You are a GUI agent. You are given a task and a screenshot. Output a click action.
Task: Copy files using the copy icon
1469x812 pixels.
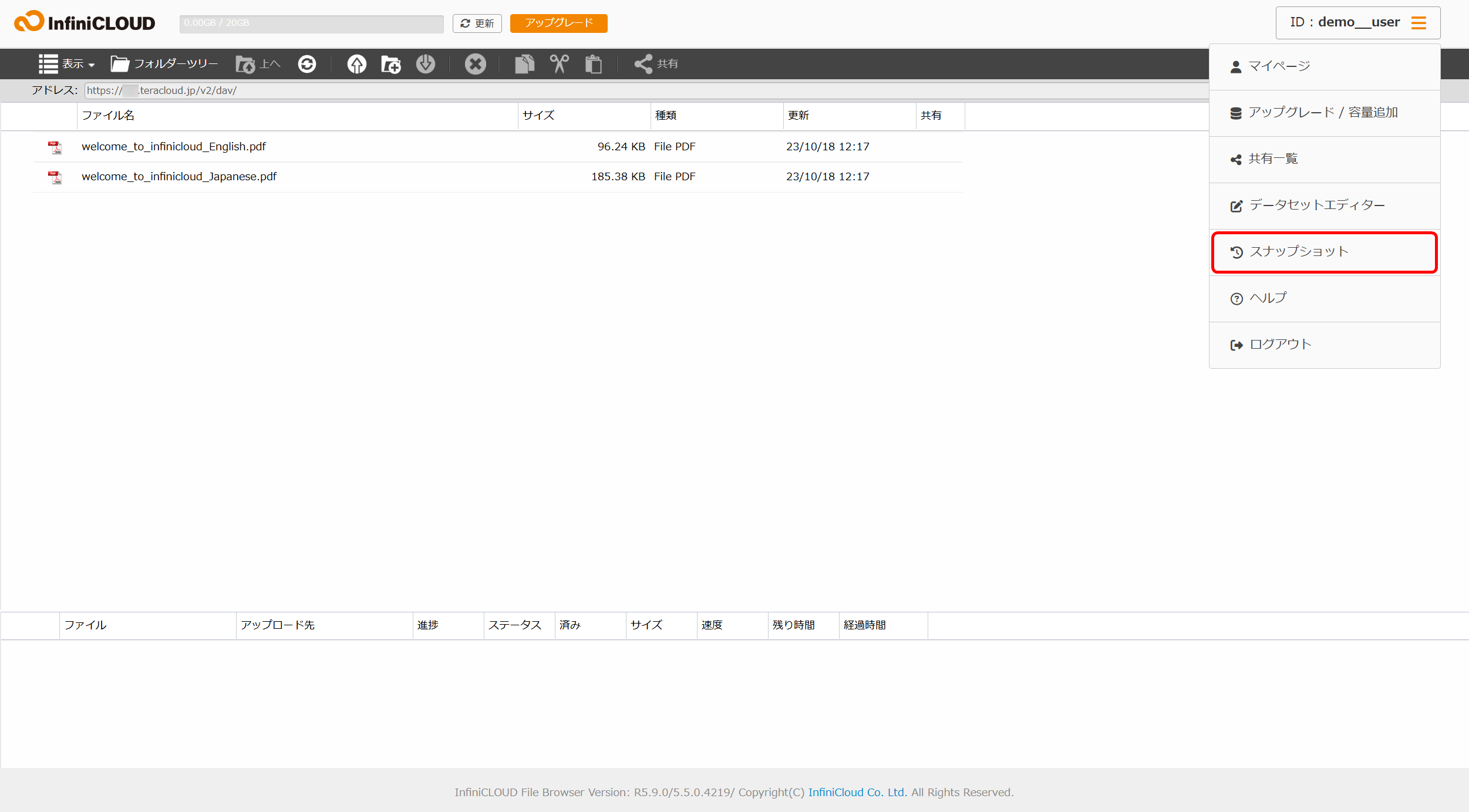point(524,63)
